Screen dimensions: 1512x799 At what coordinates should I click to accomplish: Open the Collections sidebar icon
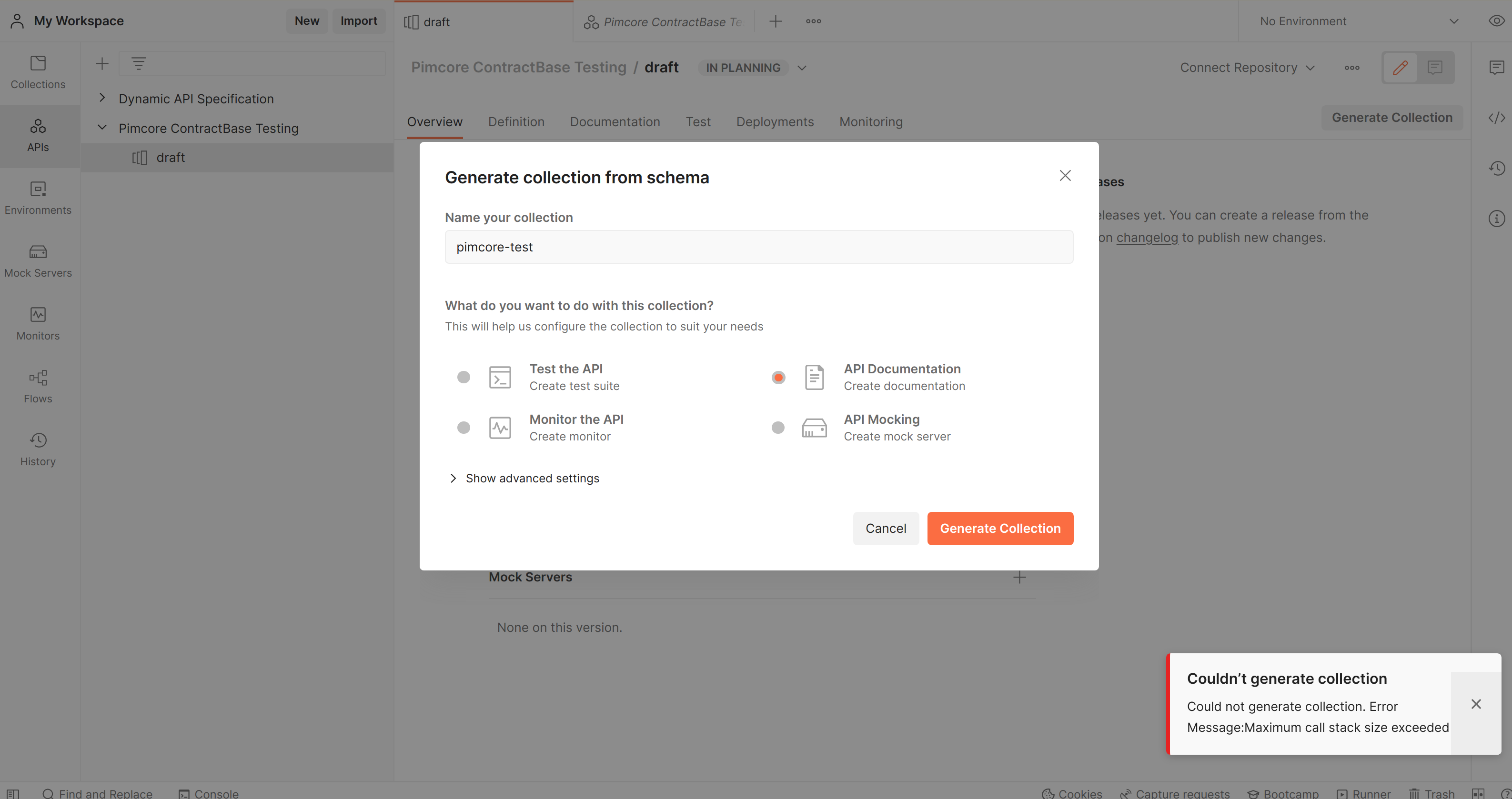coord(38,71)
